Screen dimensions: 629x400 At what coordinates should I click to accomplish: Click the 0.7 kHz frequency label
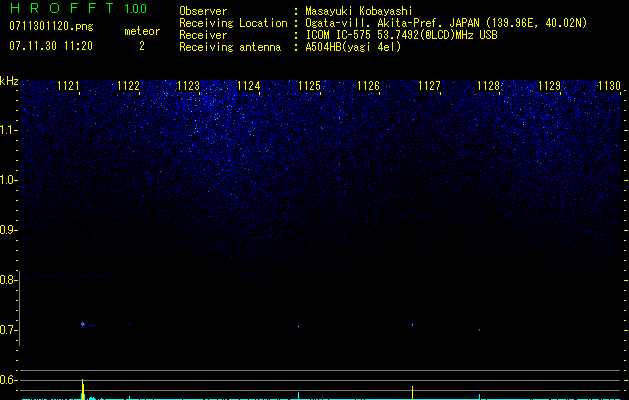click(x=8, y=330)
